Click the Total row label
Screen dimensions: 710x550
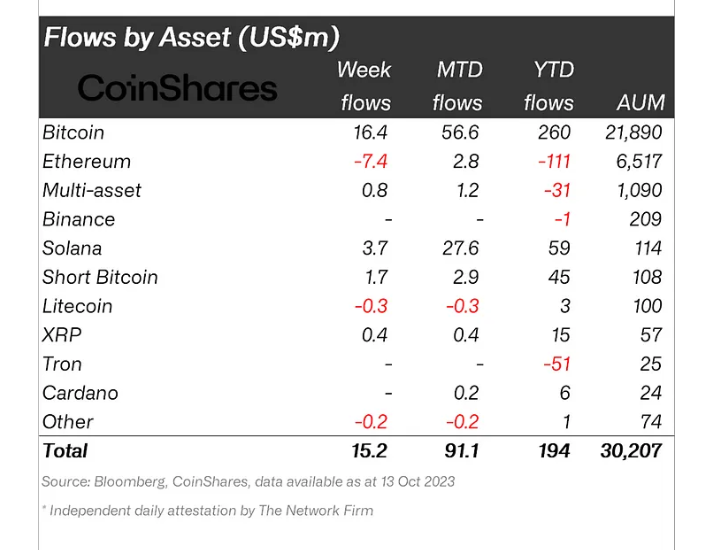click(x=65, y=451)
